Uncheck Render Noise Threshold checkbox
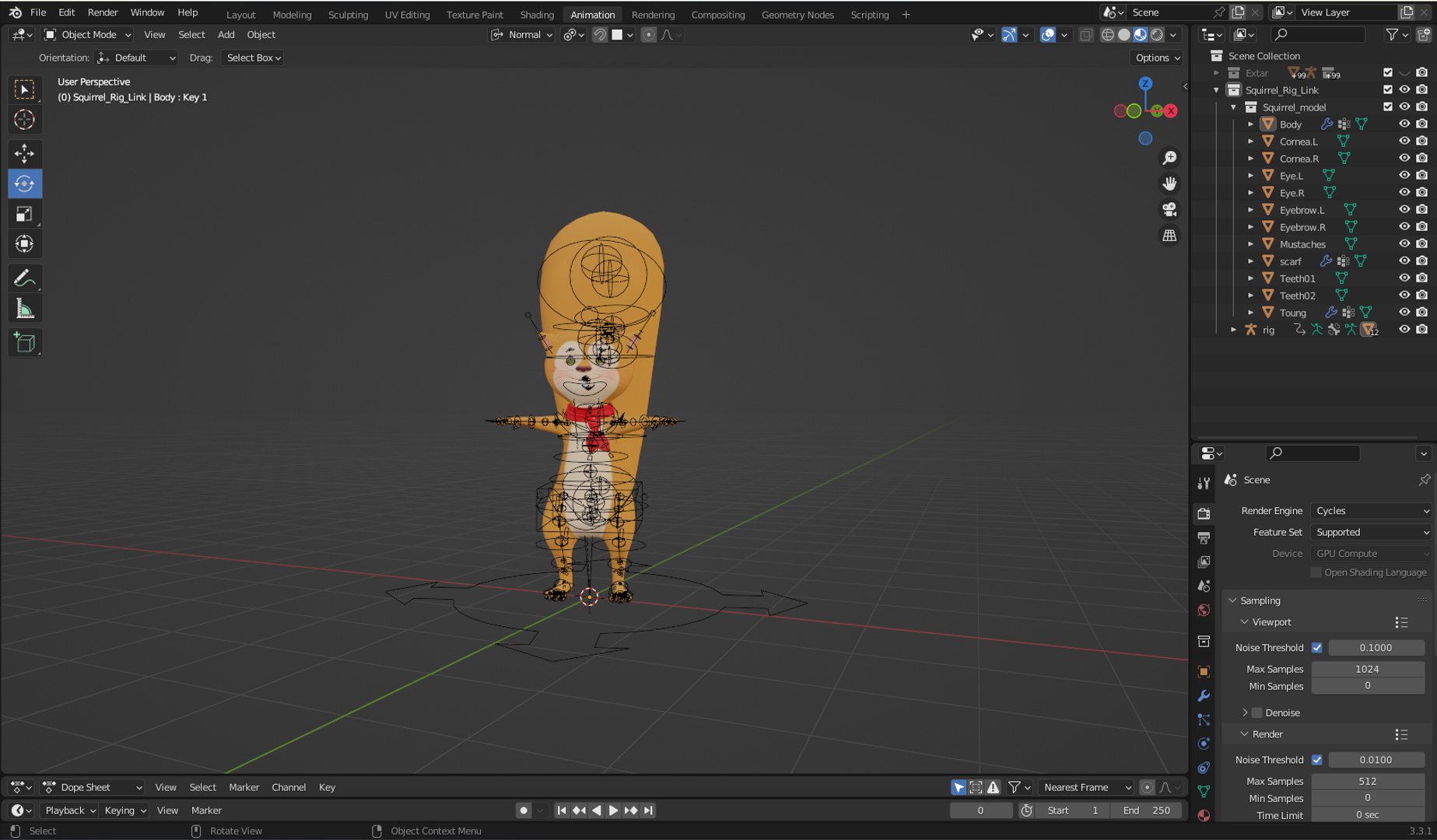 [1316, 760]
